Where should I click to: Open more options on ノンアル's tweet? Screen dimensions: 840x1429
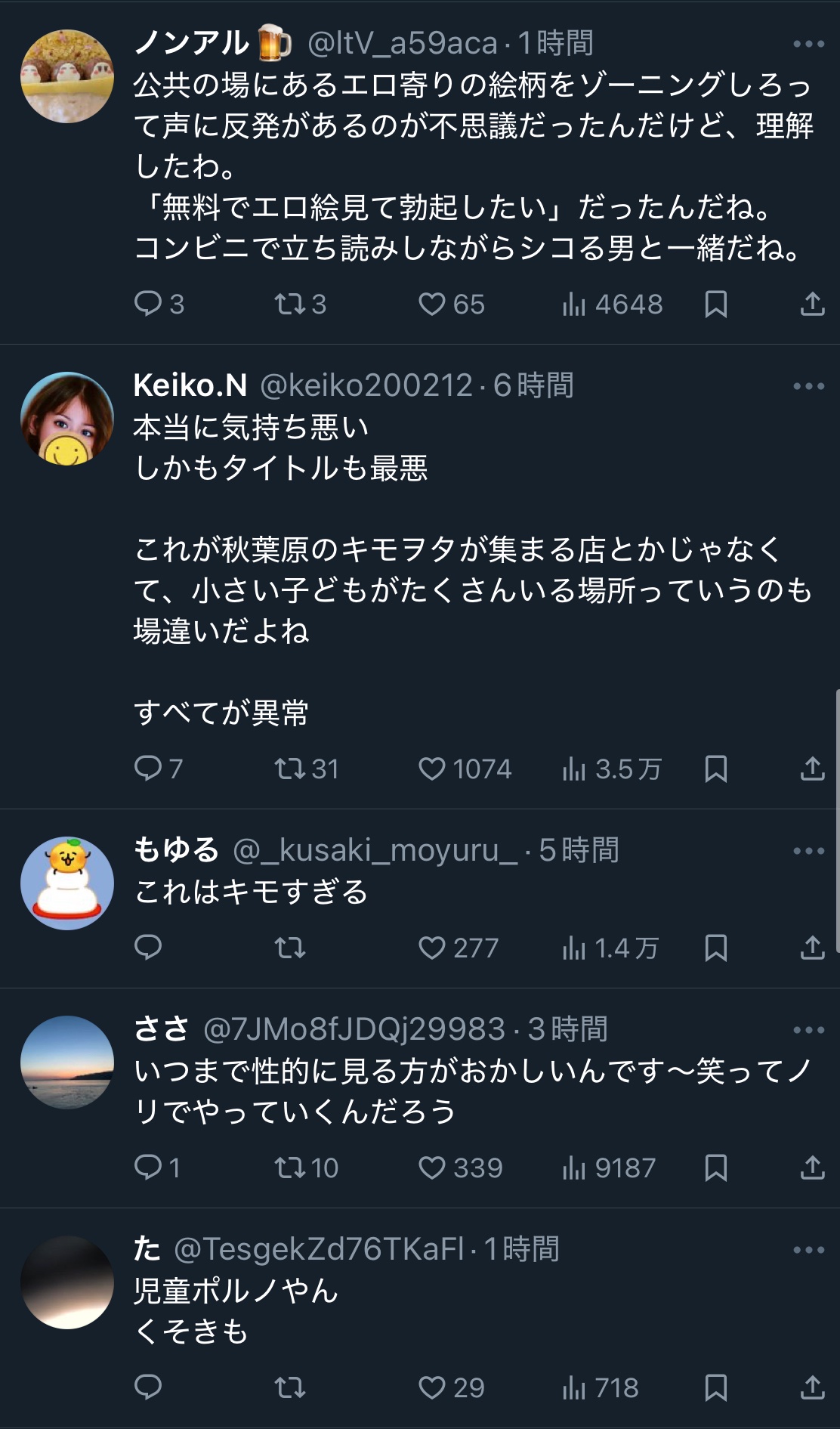808,44
